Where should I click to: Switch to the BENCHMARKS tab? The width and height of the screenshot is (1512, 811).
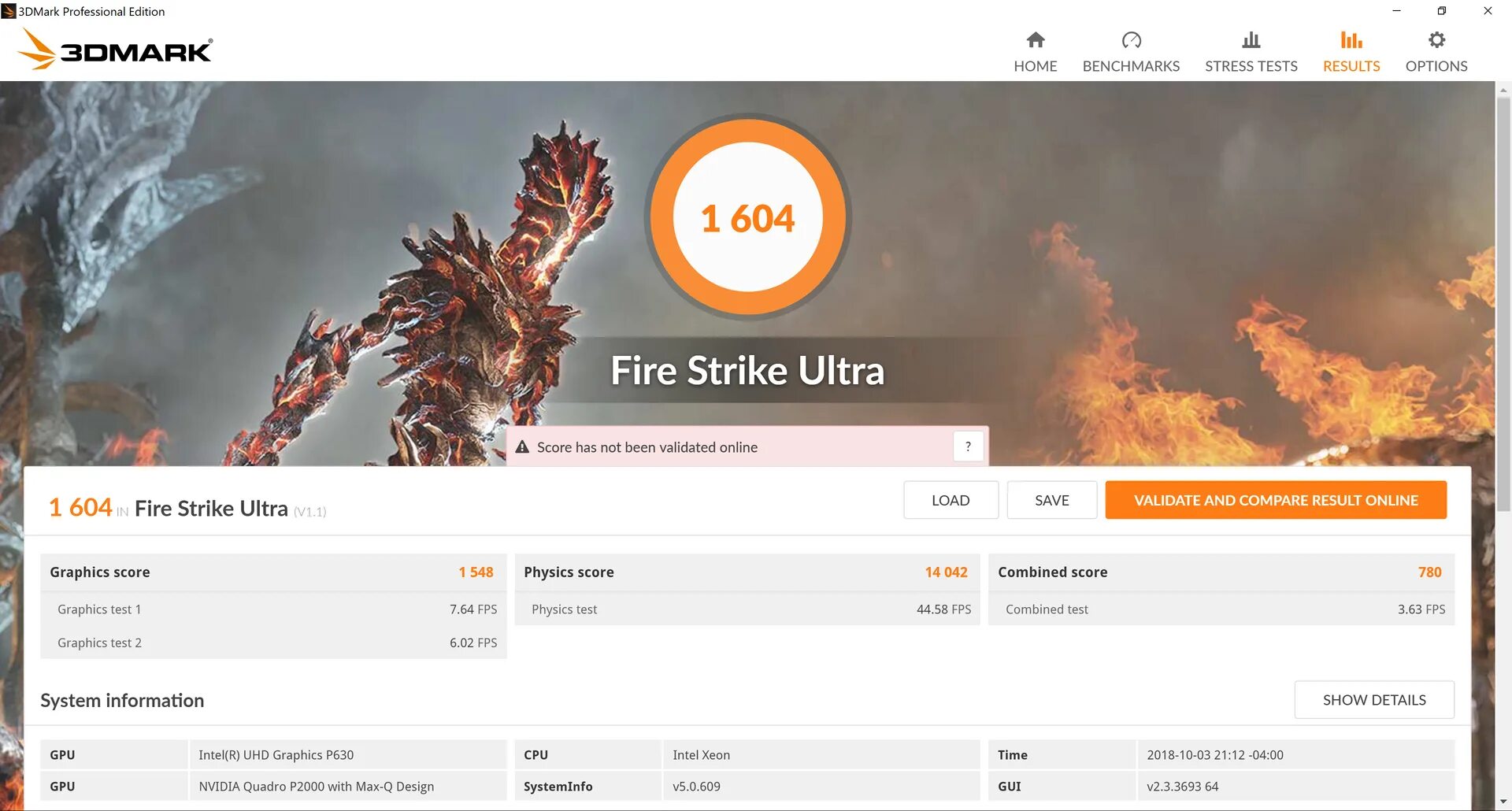[x=1131, y=51]
